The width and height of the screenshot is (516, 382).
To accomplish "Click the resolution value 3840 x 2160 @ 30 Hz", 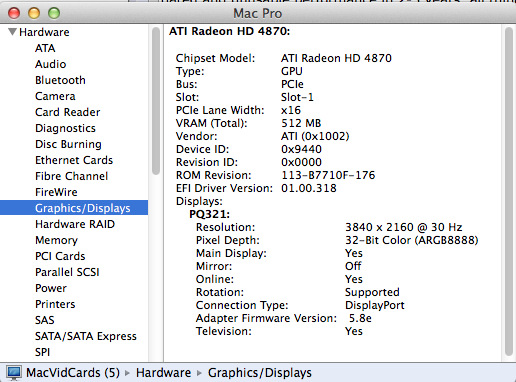I will click(404, 227).
